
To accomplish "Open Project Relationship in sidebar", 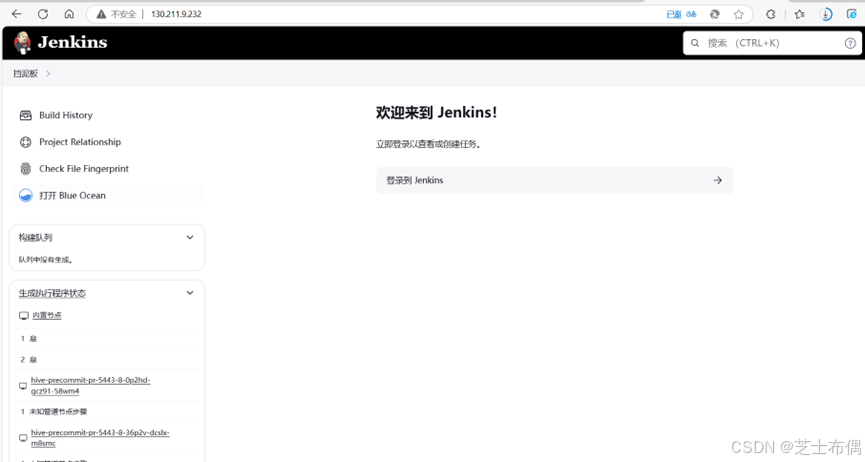I will [80, 142].
